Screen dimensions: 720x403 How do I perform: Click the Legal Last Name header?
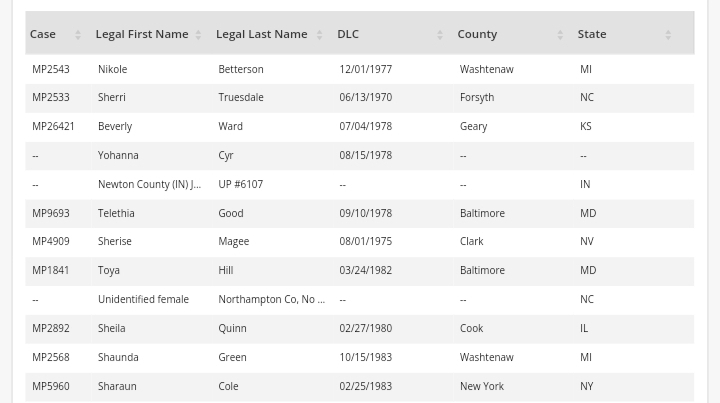tap(261, 34)
